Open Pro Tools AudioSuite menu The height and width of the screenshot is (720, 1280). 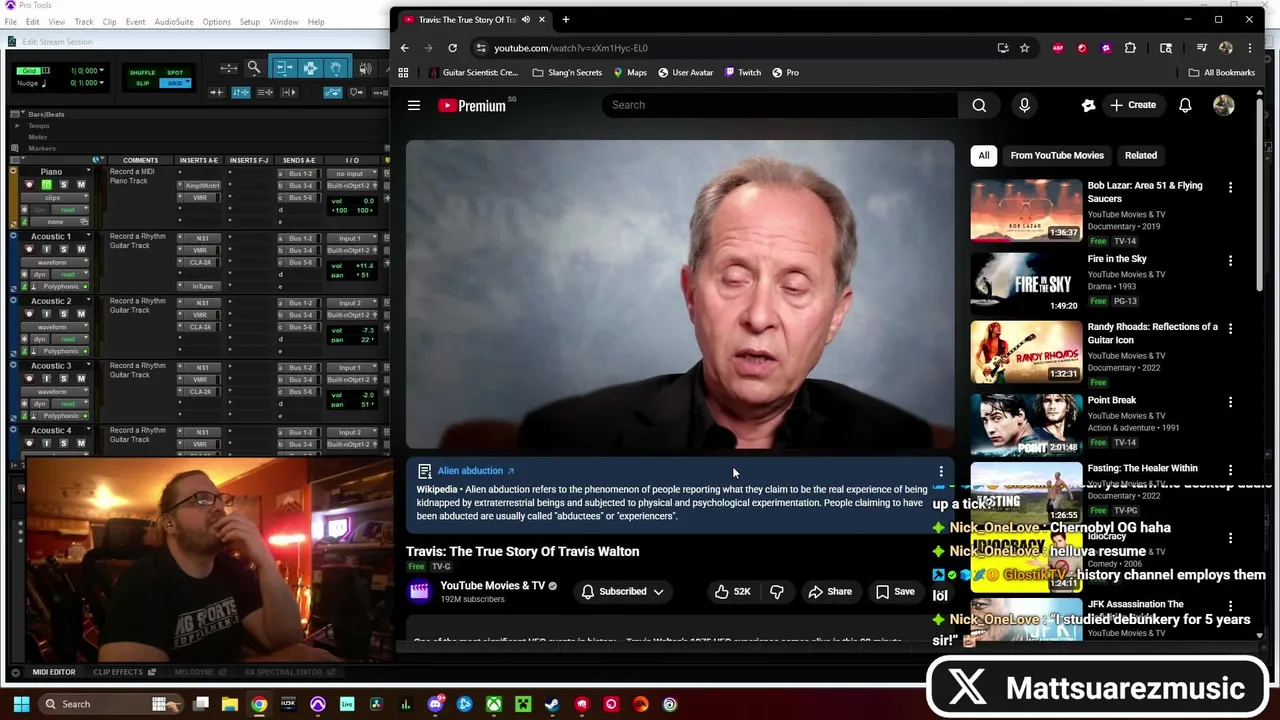[174, 22]
